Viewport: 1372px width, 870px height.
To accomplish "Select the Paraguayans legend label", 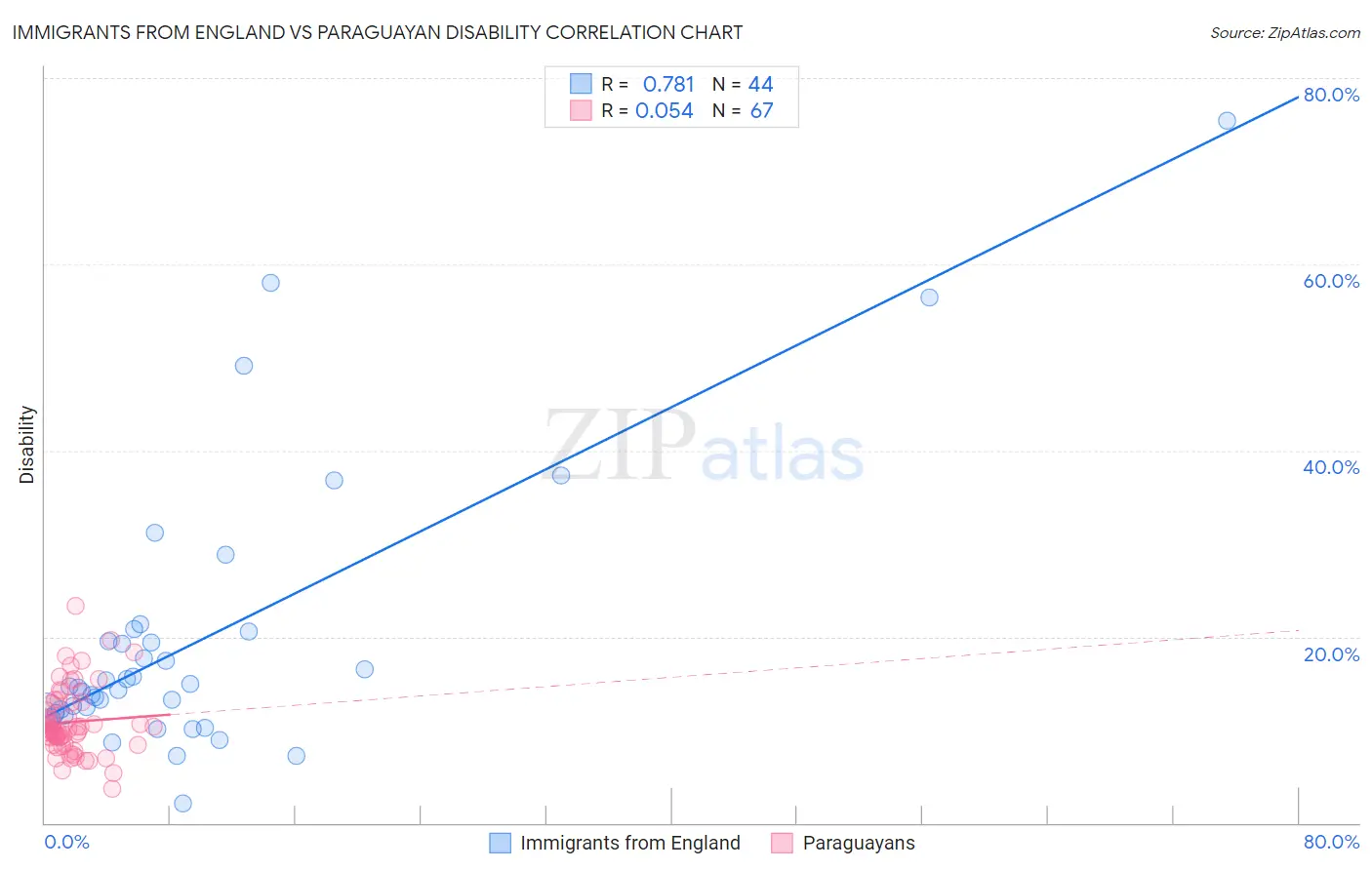I will 859,844.
